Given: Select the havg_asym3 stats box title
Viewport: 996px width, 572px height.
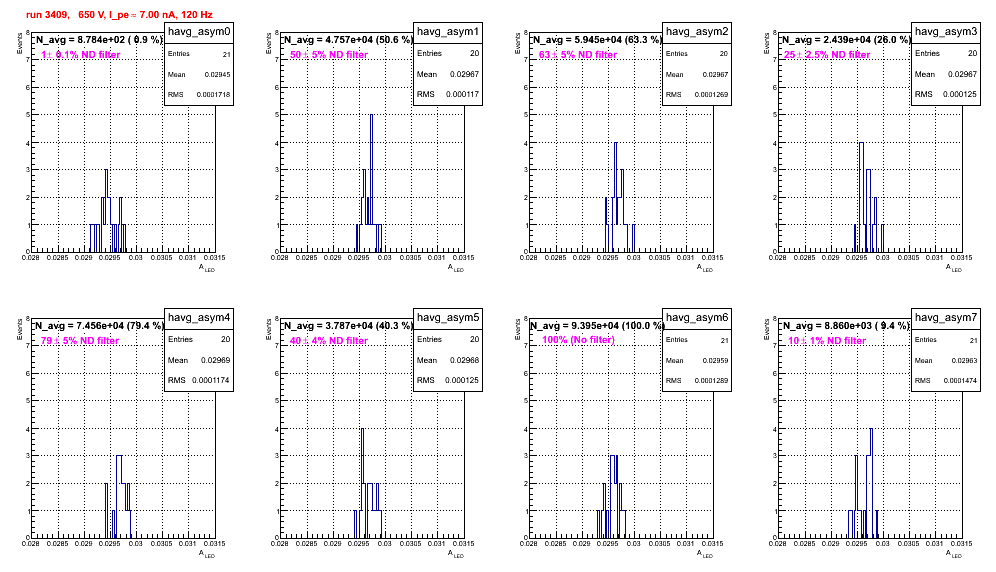Looking at the screenshot, I should click(946, 32).
